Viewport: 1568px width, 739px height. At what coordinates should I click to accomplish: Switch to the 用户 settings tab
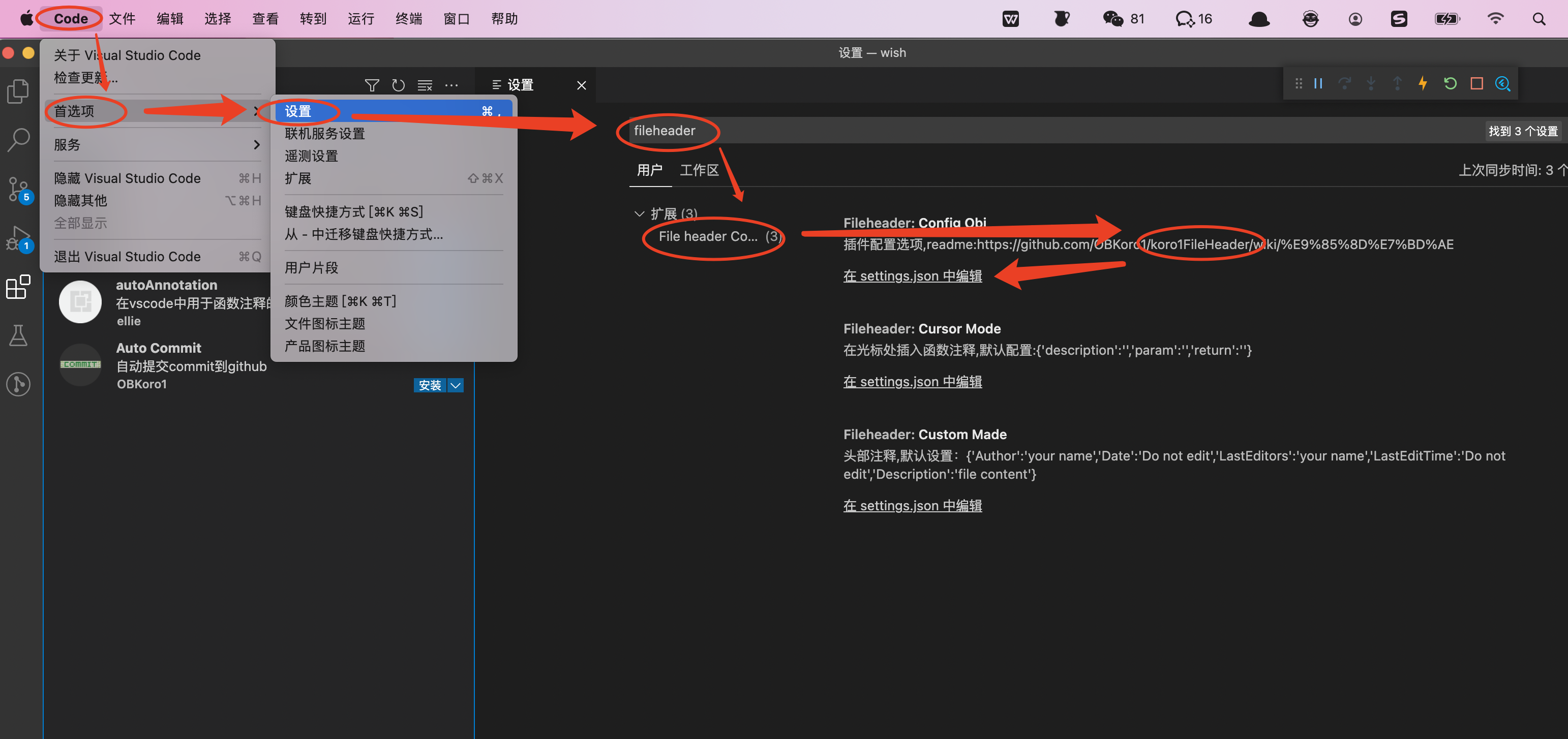(x=649, y=170)
